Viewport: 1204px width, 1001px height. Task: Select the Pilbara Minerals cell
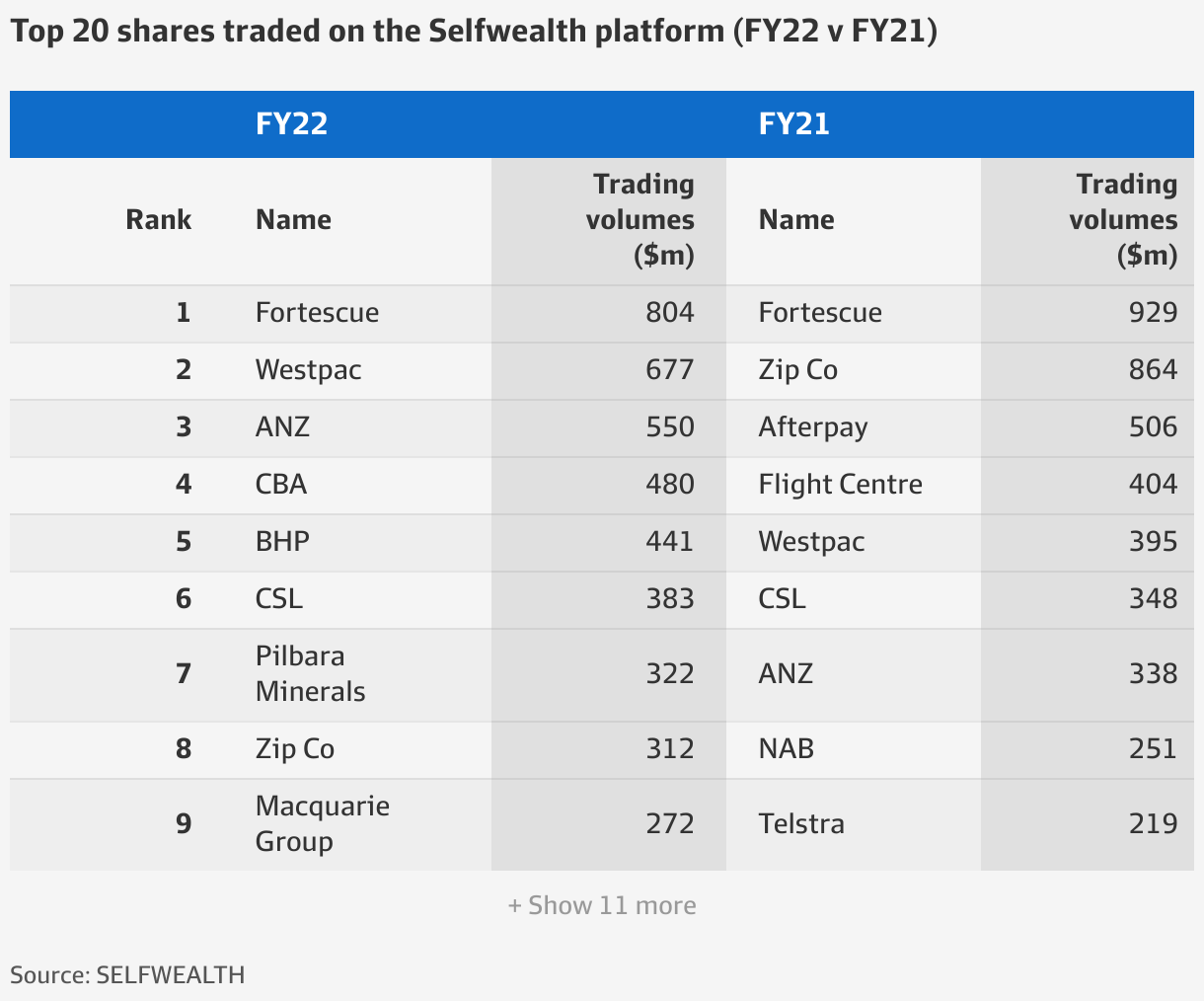pos(310,674)
